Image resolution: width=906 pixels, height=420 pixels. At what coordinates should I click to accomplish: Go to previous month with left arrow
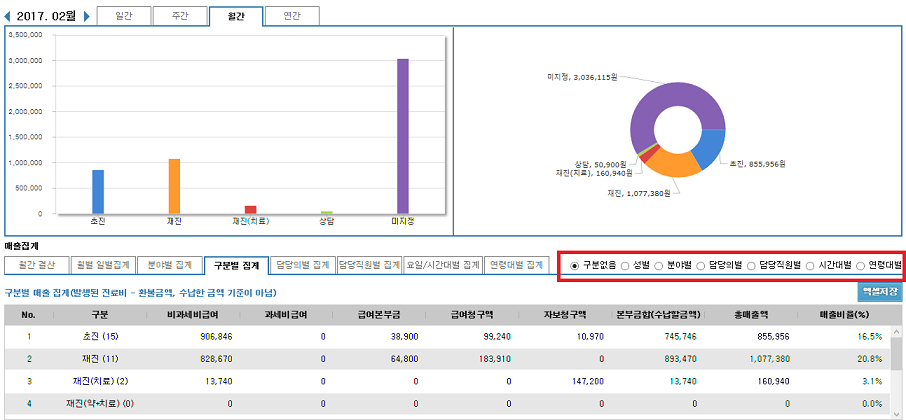click(x=9, y=17)
